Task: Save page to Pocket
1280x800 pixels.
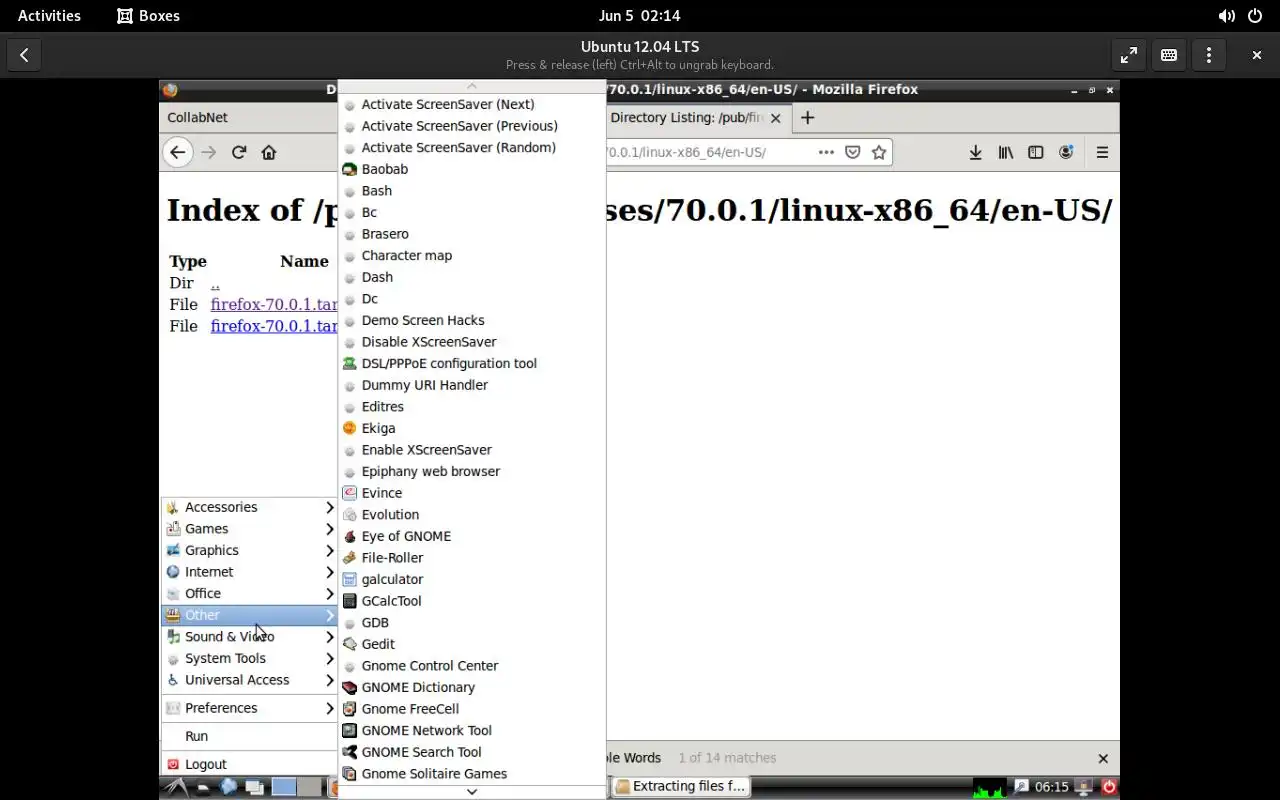Action: 852,152
